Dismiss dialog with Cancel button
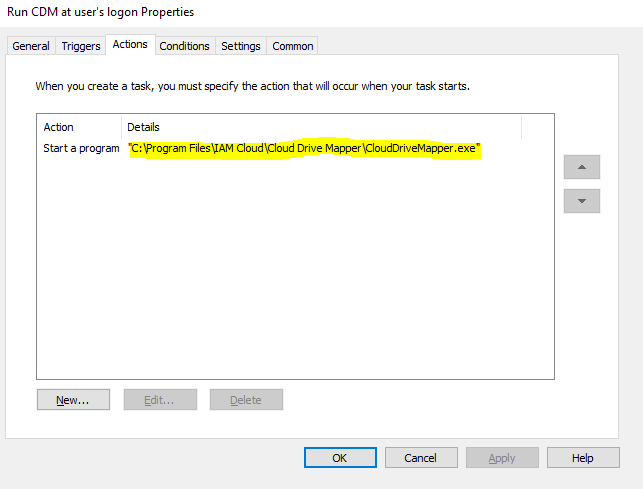Image resolution: width=643 pixels, height=489 pixels. click(x=421, y=457)
